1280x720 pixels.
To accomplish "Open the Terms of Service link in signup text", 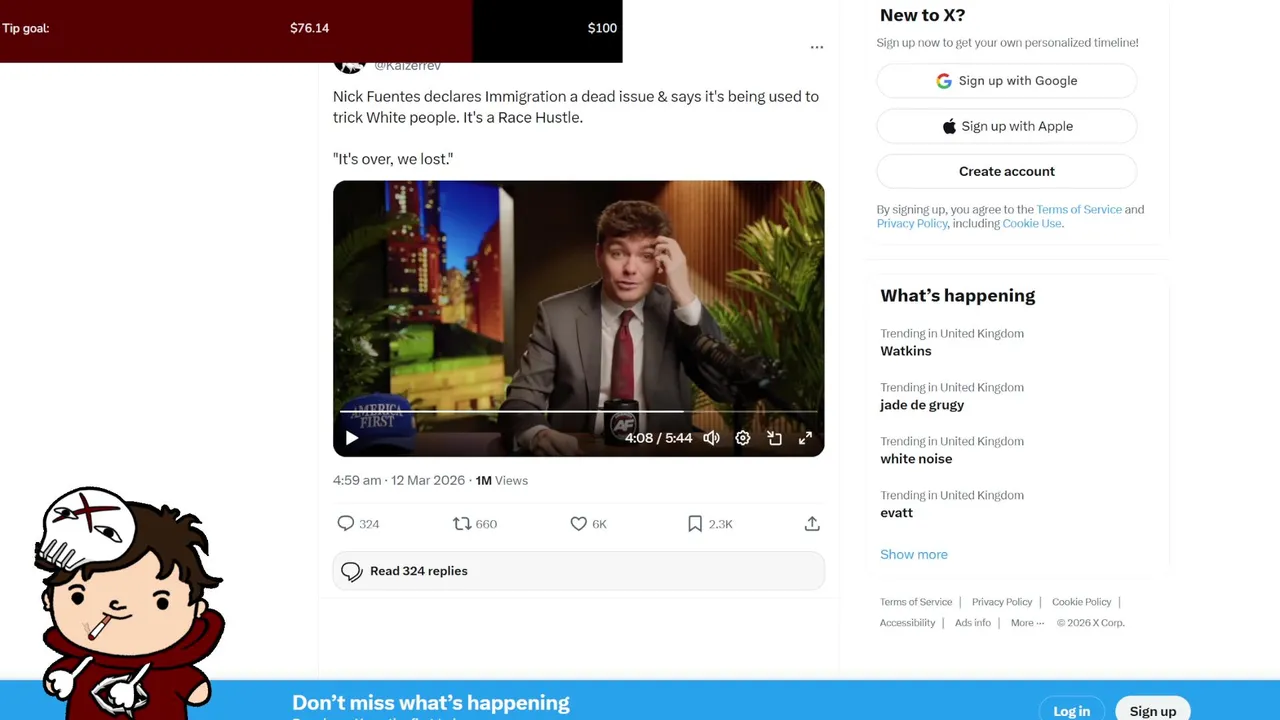I will coord(1079,209).
